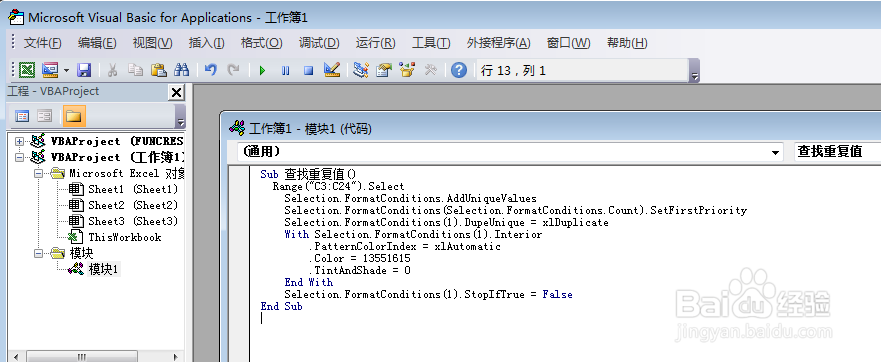This screenshot has width=881, height=362.
Task: Open the 调试(D) menu
Action: click(319, 43)
